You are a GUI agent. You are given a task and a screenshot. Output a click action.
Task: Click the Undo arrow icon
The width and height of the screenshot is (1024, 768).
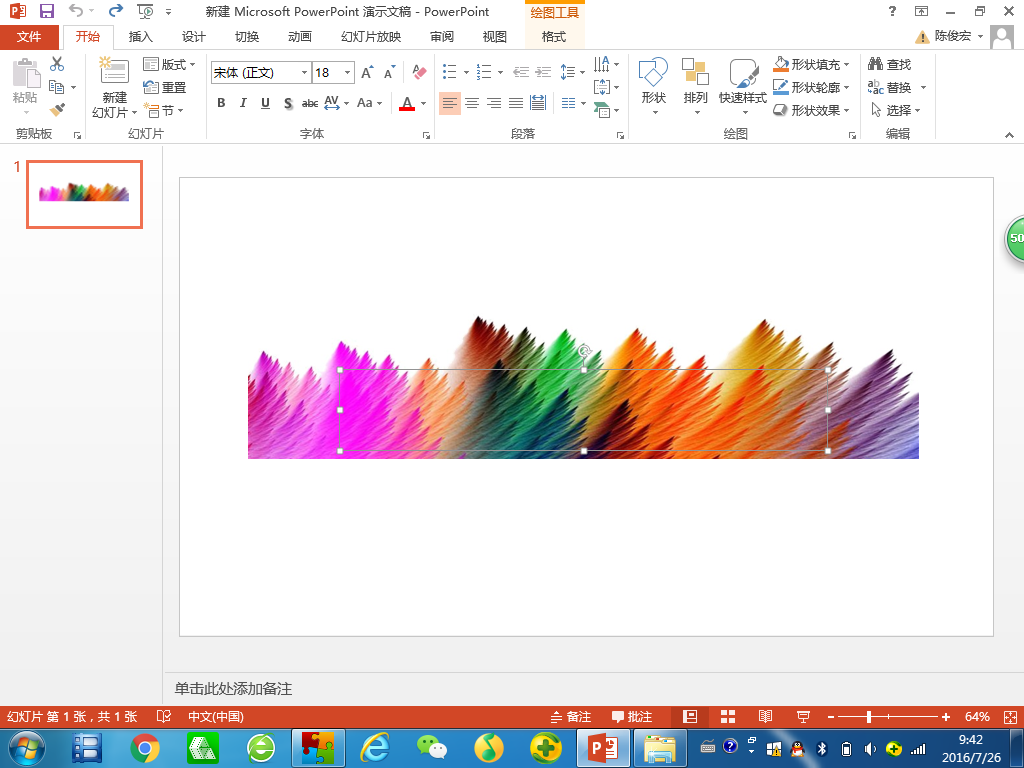[x=76, y=10]
